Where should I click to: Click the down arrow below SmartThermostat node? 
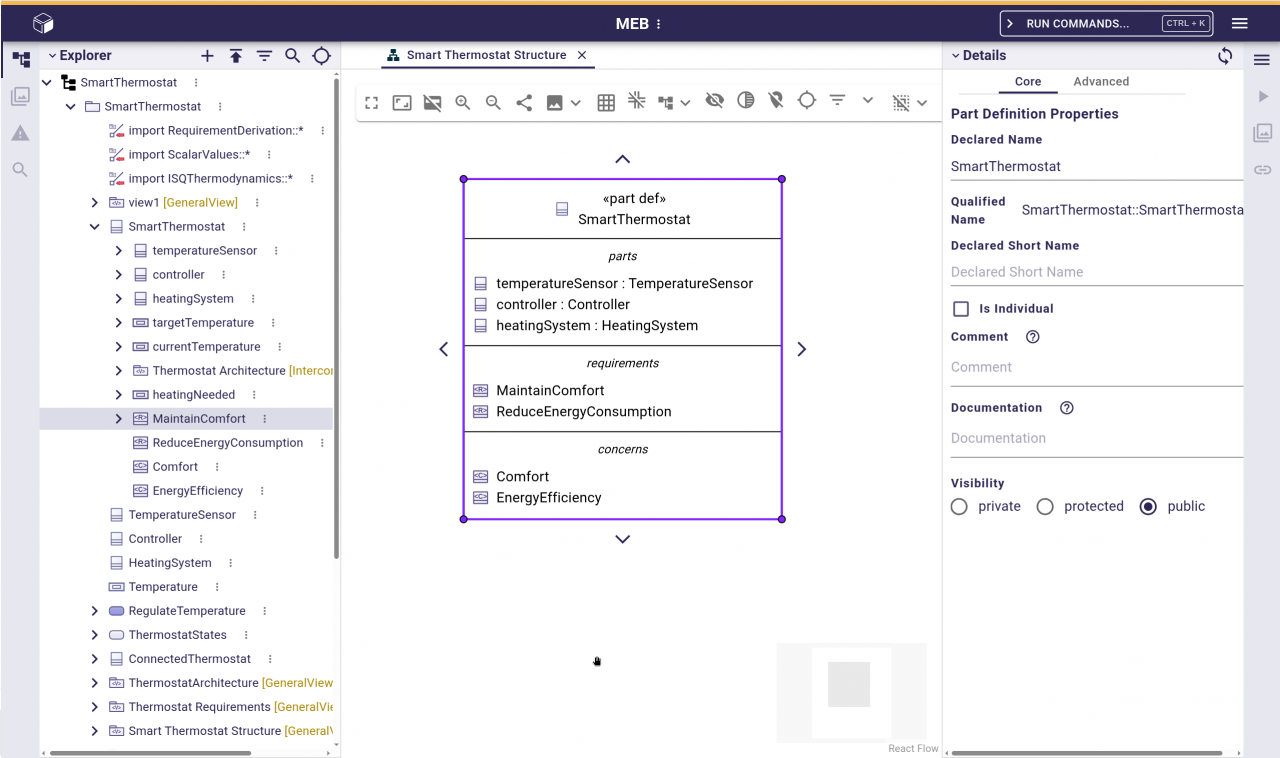pyautogui.click(x=622, y=539)
